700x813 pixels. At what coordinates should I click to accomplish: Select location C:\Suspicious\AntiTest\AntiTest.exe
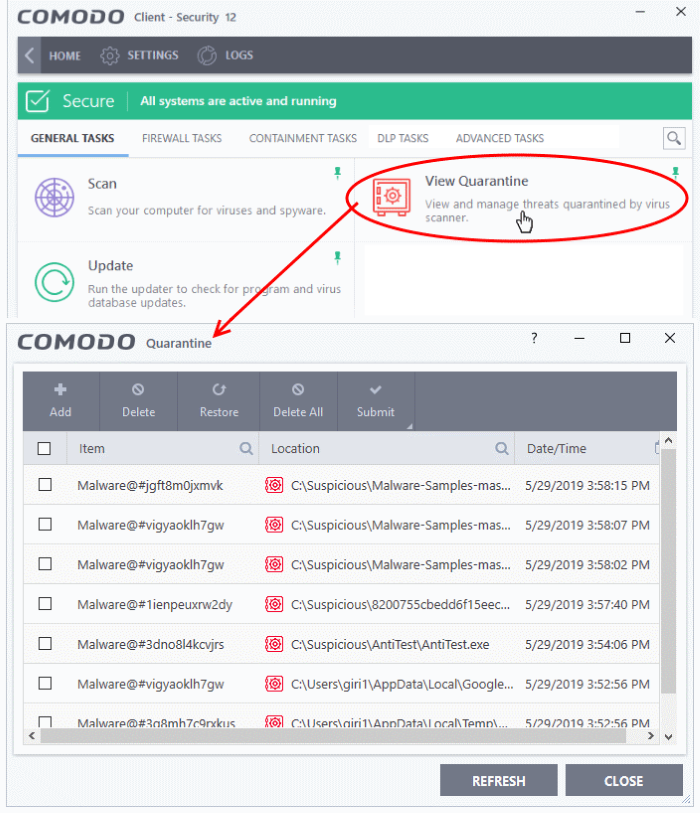coord(390,644)
